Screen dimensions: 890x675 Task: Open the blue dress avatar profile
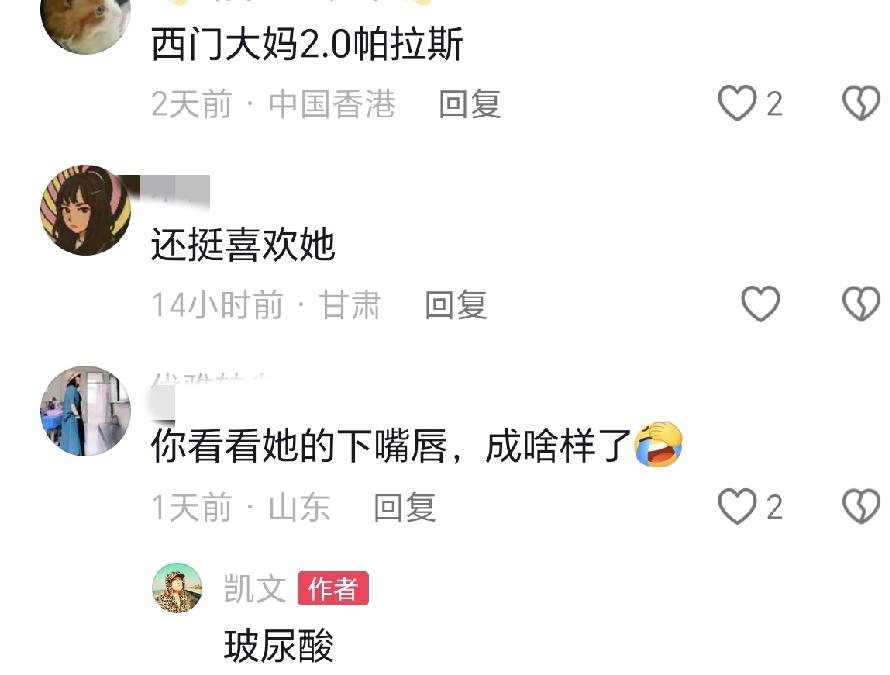[85, 411]
